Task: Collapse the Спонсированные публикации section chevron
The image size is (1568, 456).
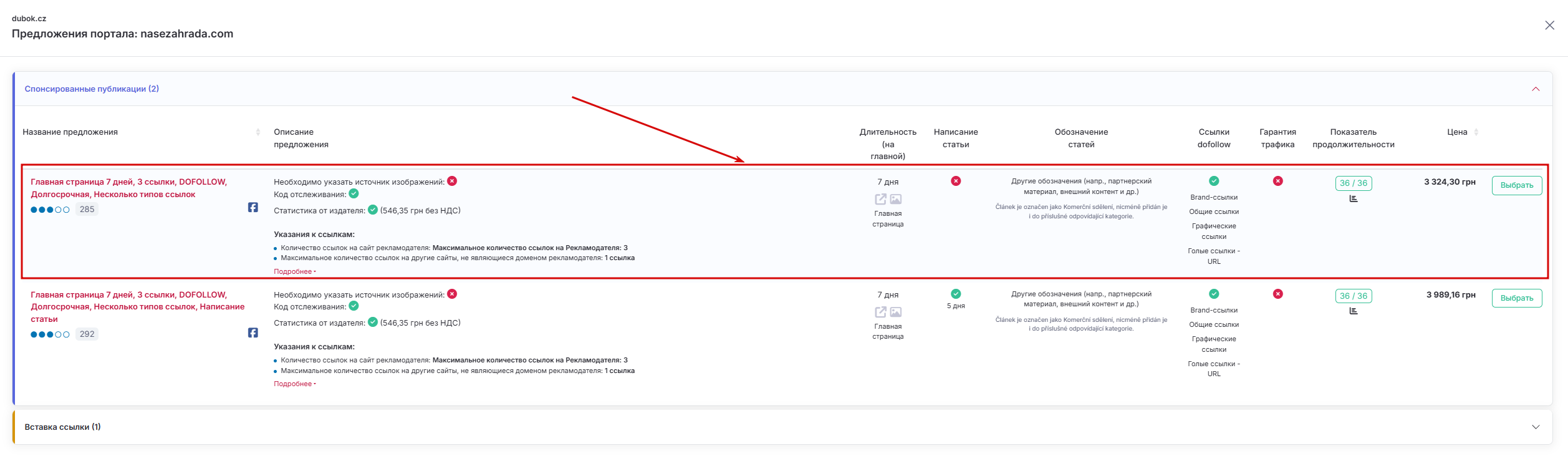Action: pyautogui.click(x=1536, y=89)
